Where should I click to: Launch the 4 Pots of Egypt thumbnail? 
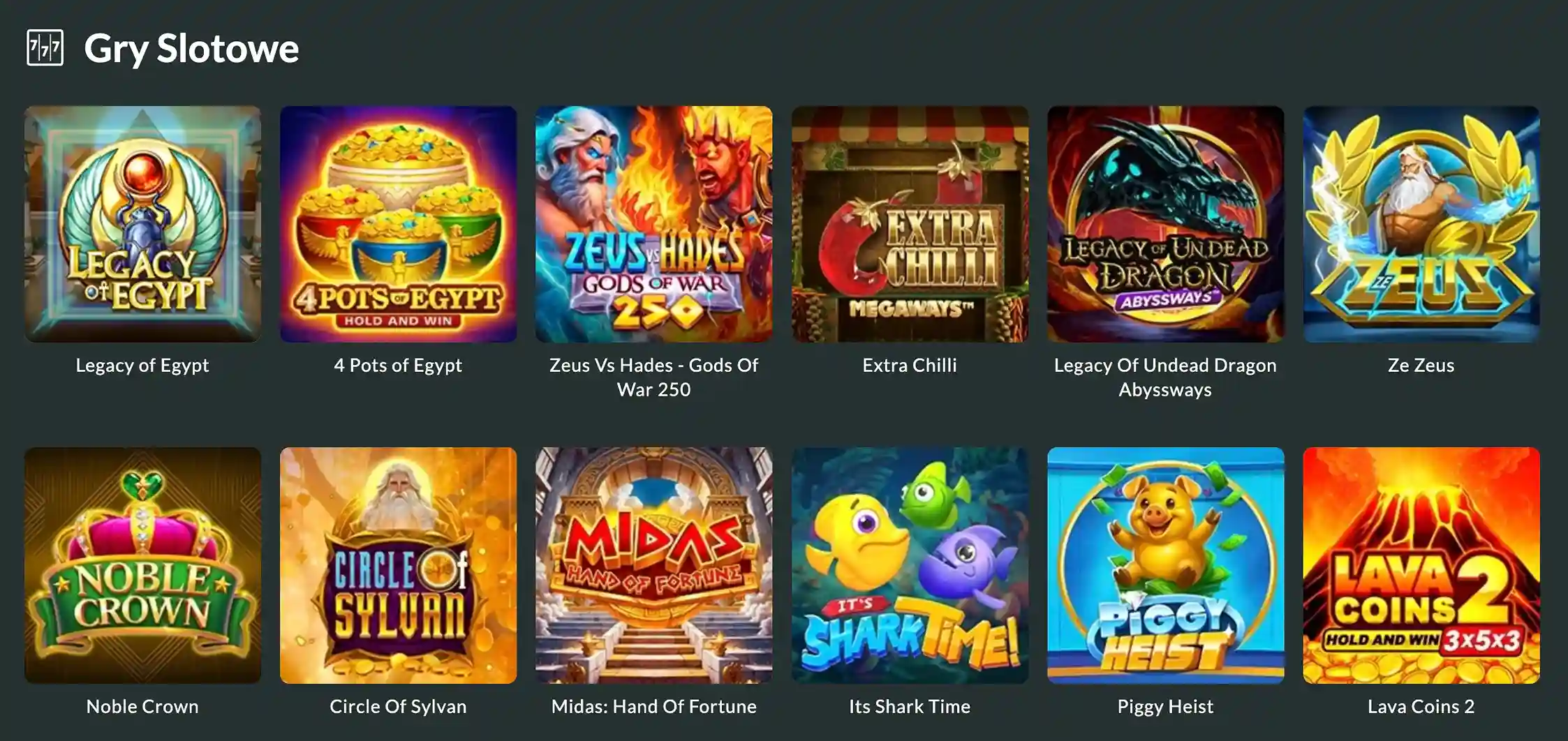tap(398, 224)
